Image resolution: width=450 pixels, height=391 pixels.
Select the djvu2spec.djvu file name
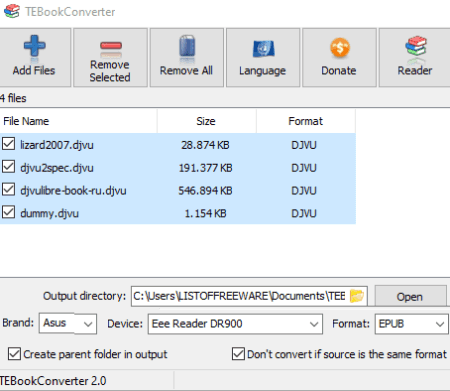pos(57,168)
